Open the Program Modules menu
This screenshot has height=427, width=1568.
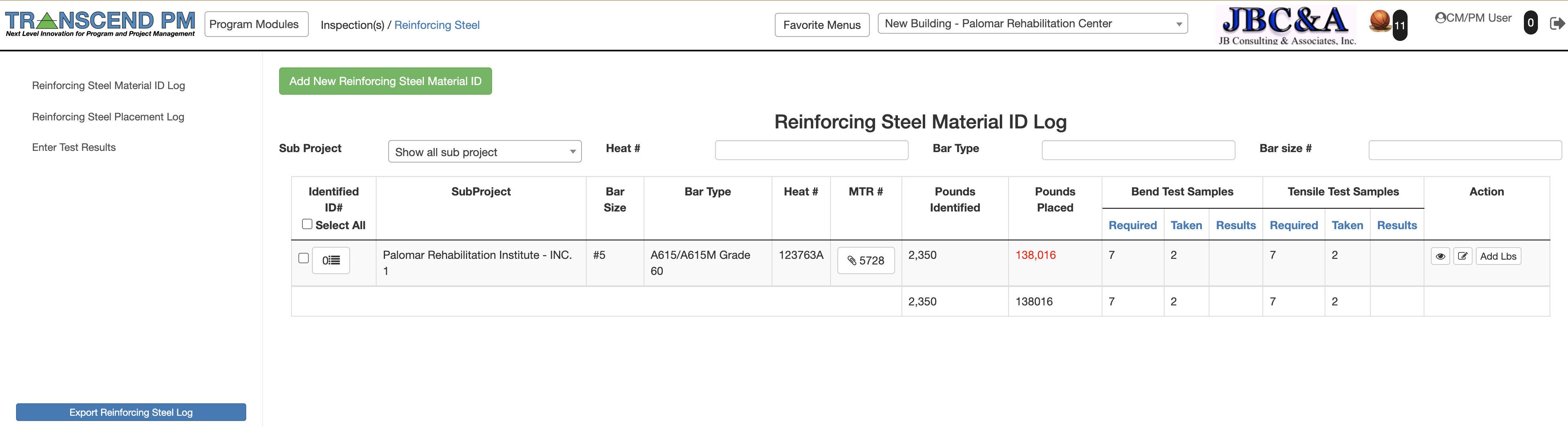pos(256,24)
